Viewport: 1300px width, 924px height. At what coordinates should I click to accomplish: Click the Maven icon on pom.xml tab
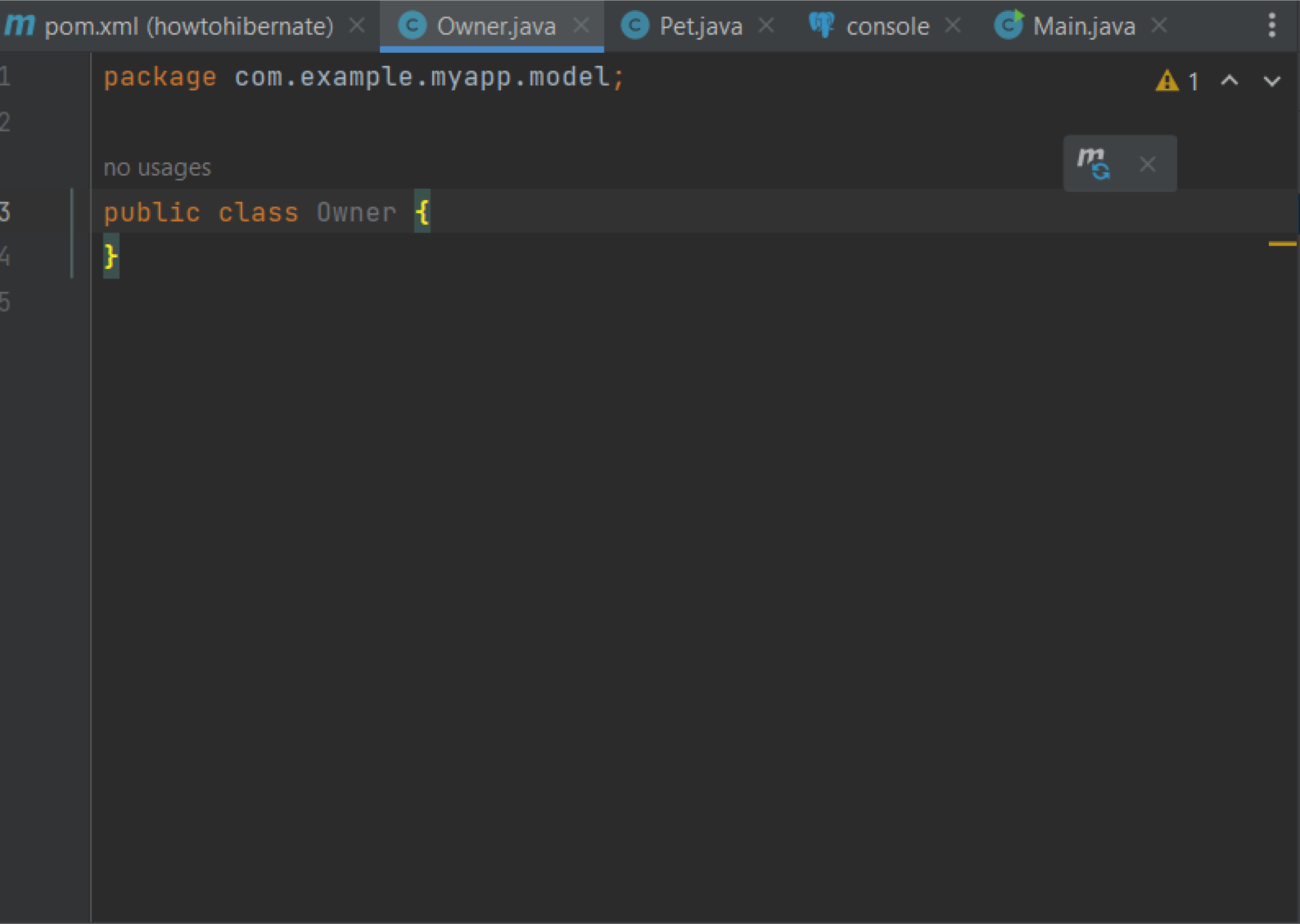[x=19, y=25]
